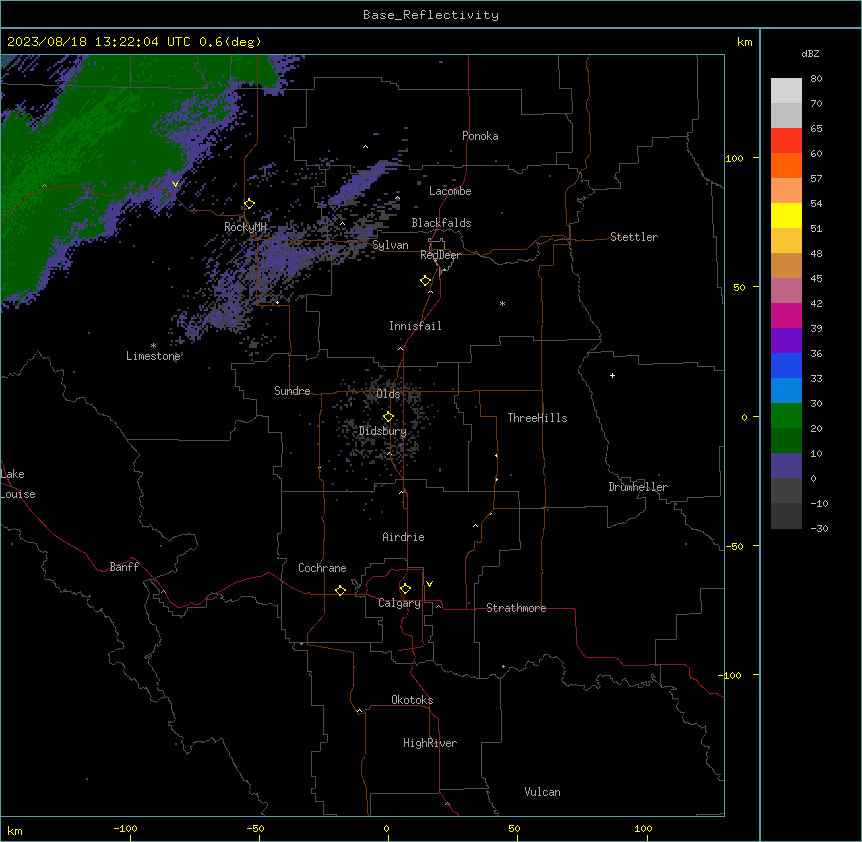Select the lightest gray 70-80 dBZ legend swatch

(x=786, y=91)
